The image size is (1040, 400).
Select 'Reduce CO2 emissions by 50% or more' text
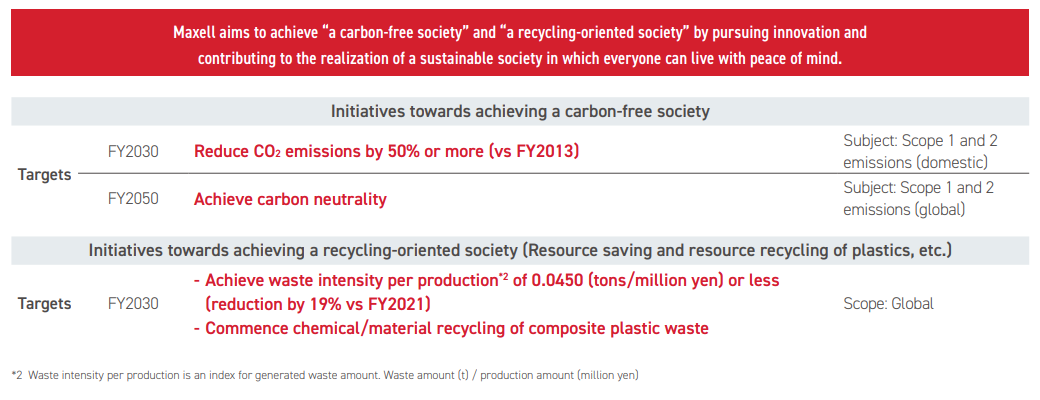click(x=387, y=152)
